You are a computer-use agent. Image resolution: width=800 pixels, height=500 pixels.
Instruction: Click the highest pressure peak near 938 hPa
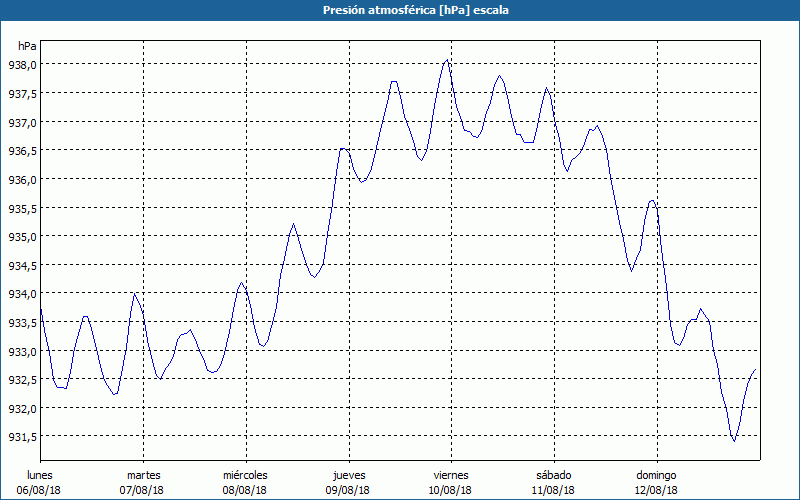447,60
